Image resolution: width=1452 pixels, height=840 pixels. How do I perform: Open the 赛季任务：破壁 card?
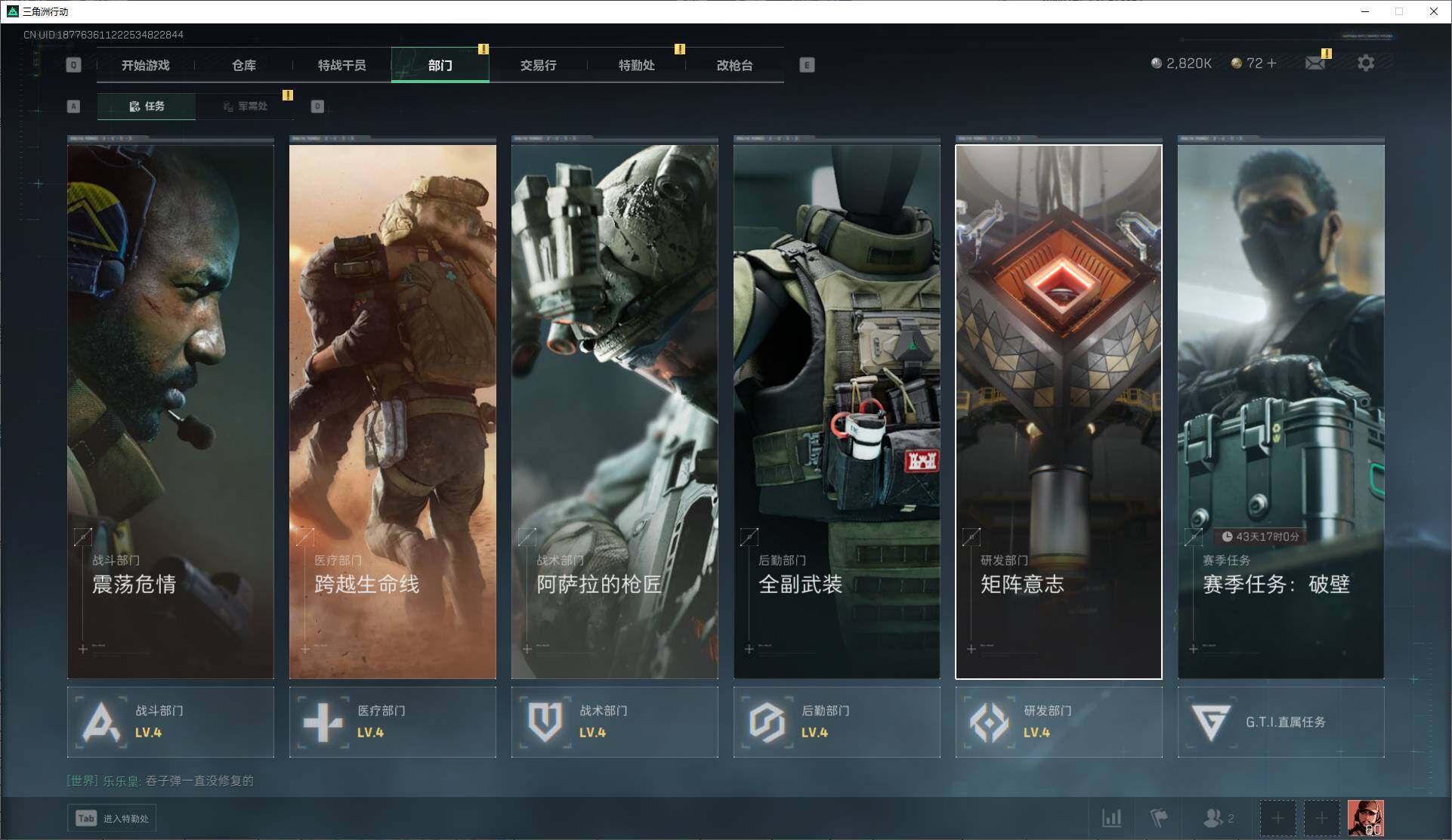pyautogui.click(x=1281, y=412)
